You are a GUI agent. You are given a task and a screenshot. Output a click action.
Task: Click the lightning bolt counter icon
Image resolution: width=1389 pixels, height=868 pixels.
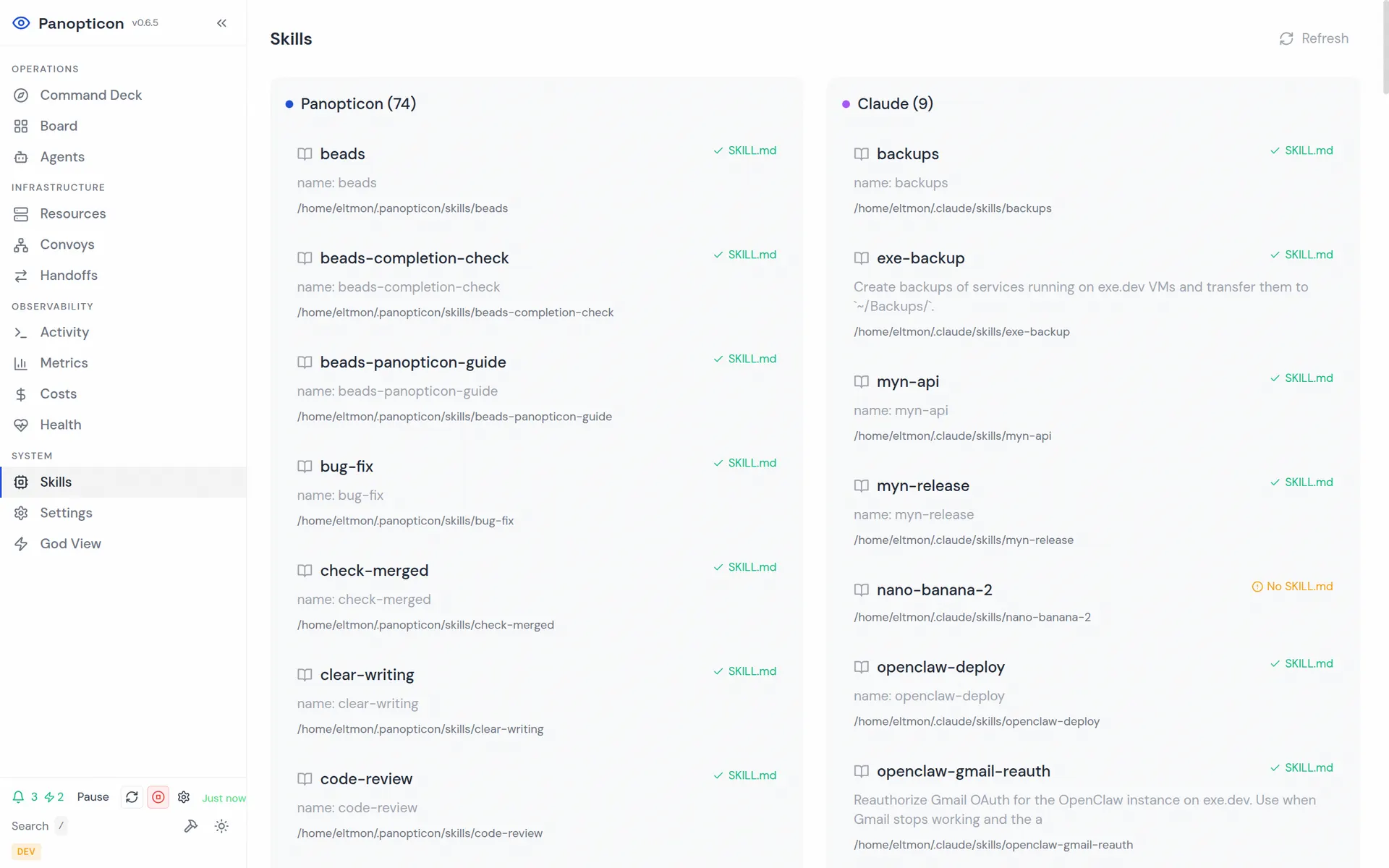point(50,797)
